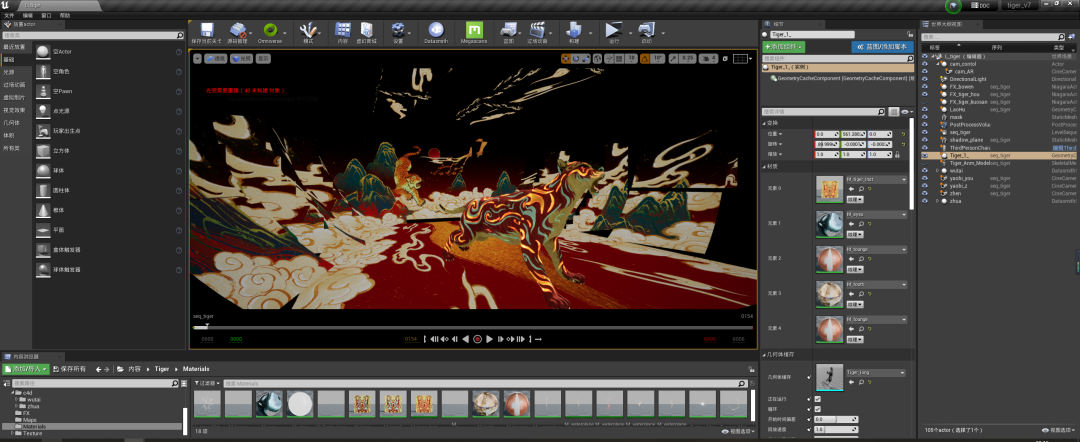This screenshot has height=442, width=1080.
Task: Open the Omniverse toolbar icon
Action: coord(270,30)
